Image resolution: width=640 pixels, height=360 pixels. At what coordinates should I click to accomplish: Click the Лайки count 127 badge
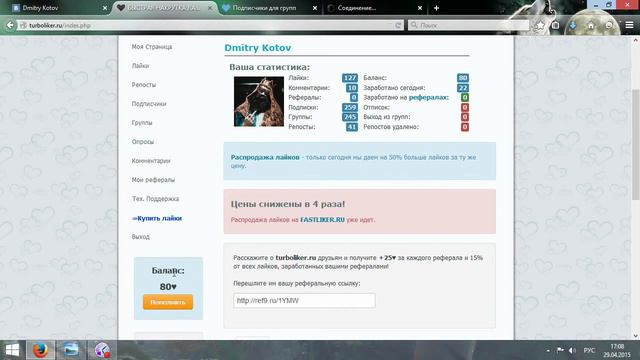pos(350,78)
